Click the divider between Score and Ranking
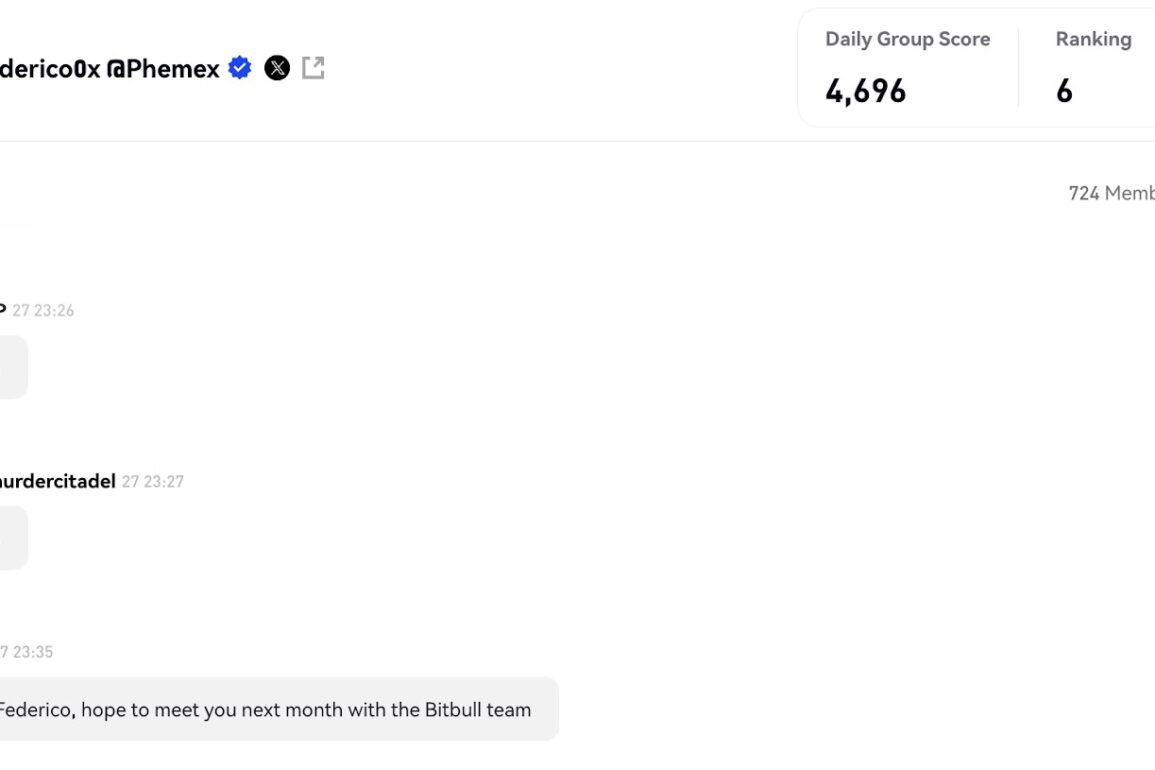The height and width of the screenshot is (770, 1155). point(1019,68)
